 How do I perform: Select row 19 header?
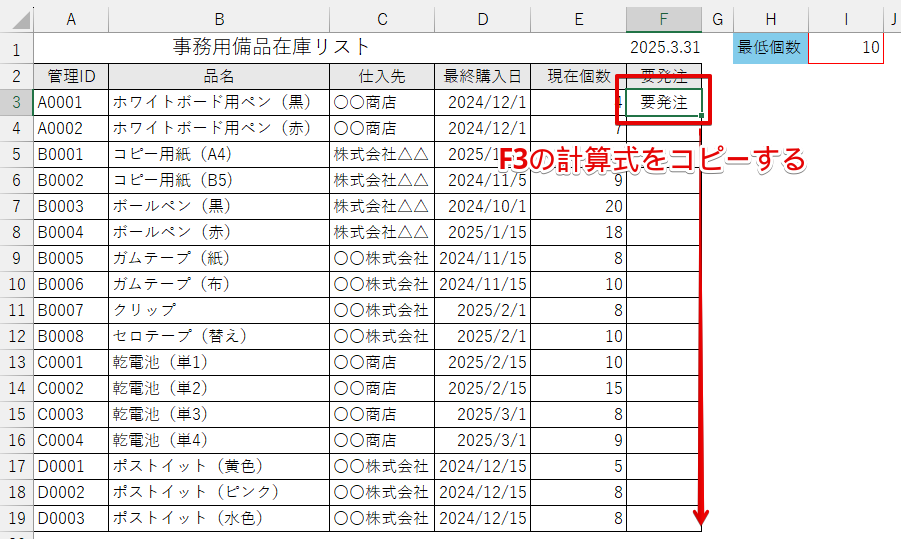[x=16, y=518]
